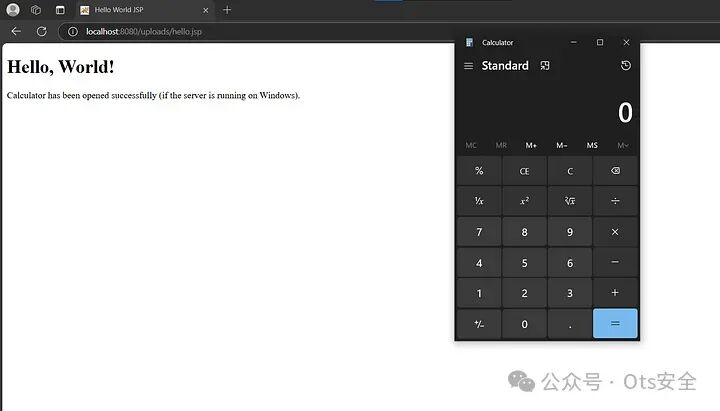Click digit 4 on the keypad
Screen dimensions: 720x411
(479, 263)
